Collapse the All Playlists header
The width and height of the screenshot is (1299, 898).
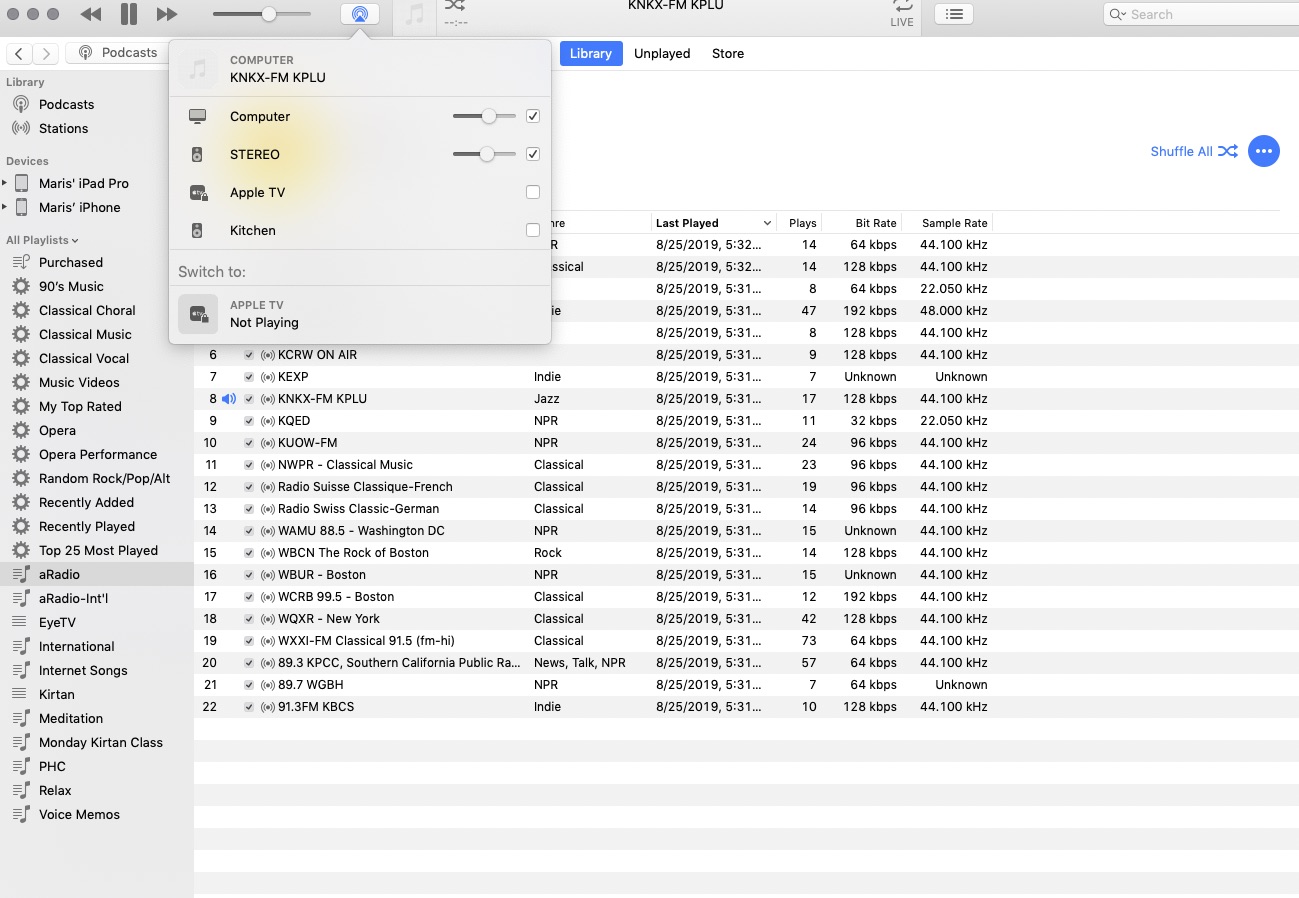(x=42, y=240)
